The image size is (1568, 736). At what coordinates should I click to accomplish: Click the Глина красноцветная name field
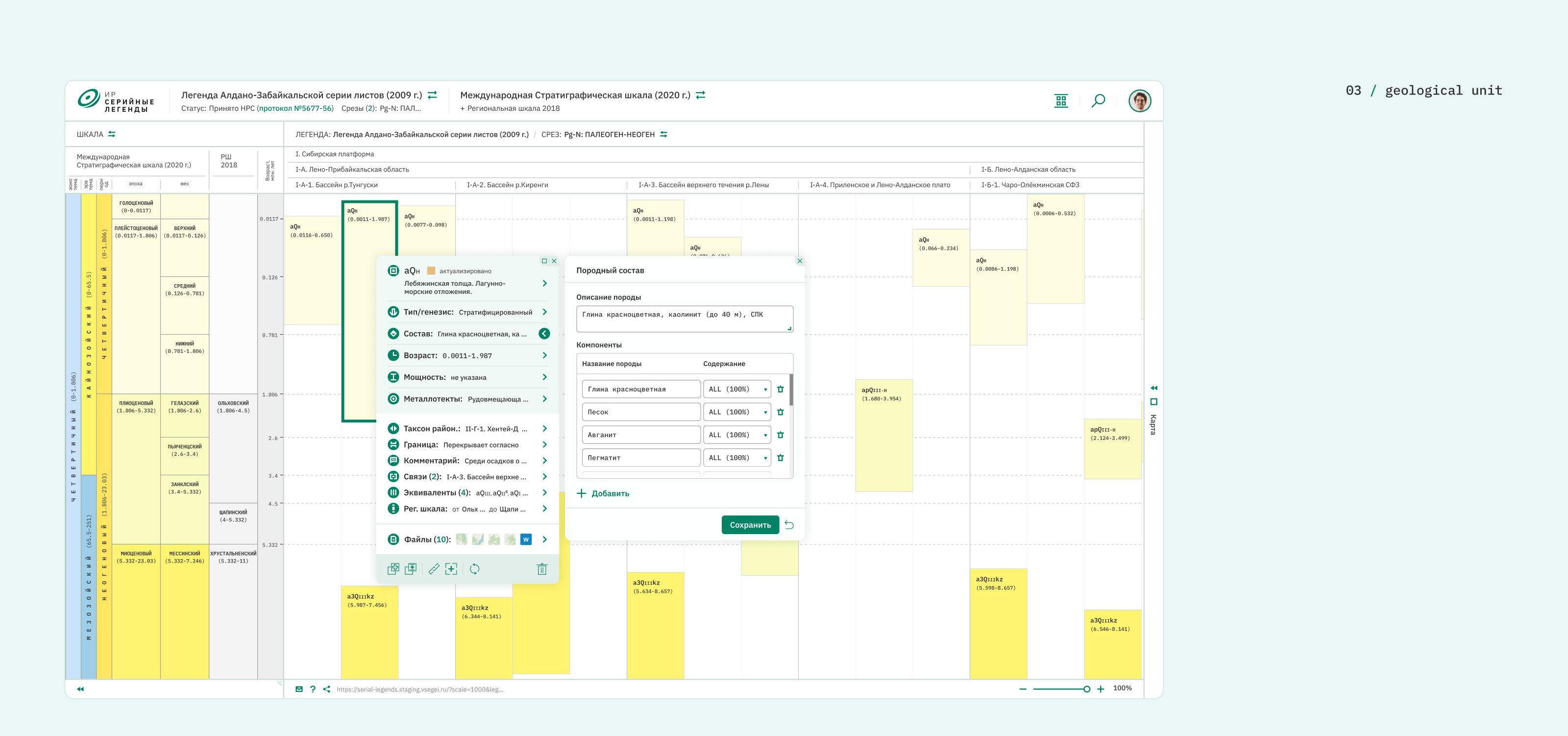tap(641, 389)
